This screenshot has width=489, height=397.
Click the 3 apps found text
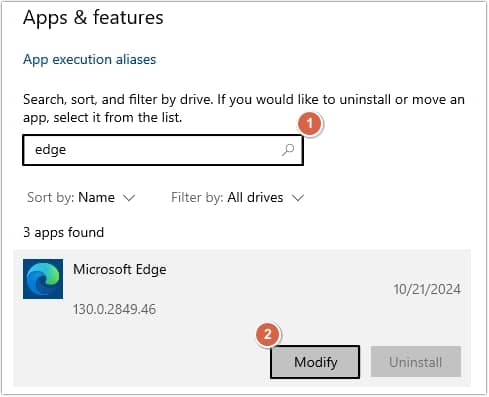click(63, 232)
